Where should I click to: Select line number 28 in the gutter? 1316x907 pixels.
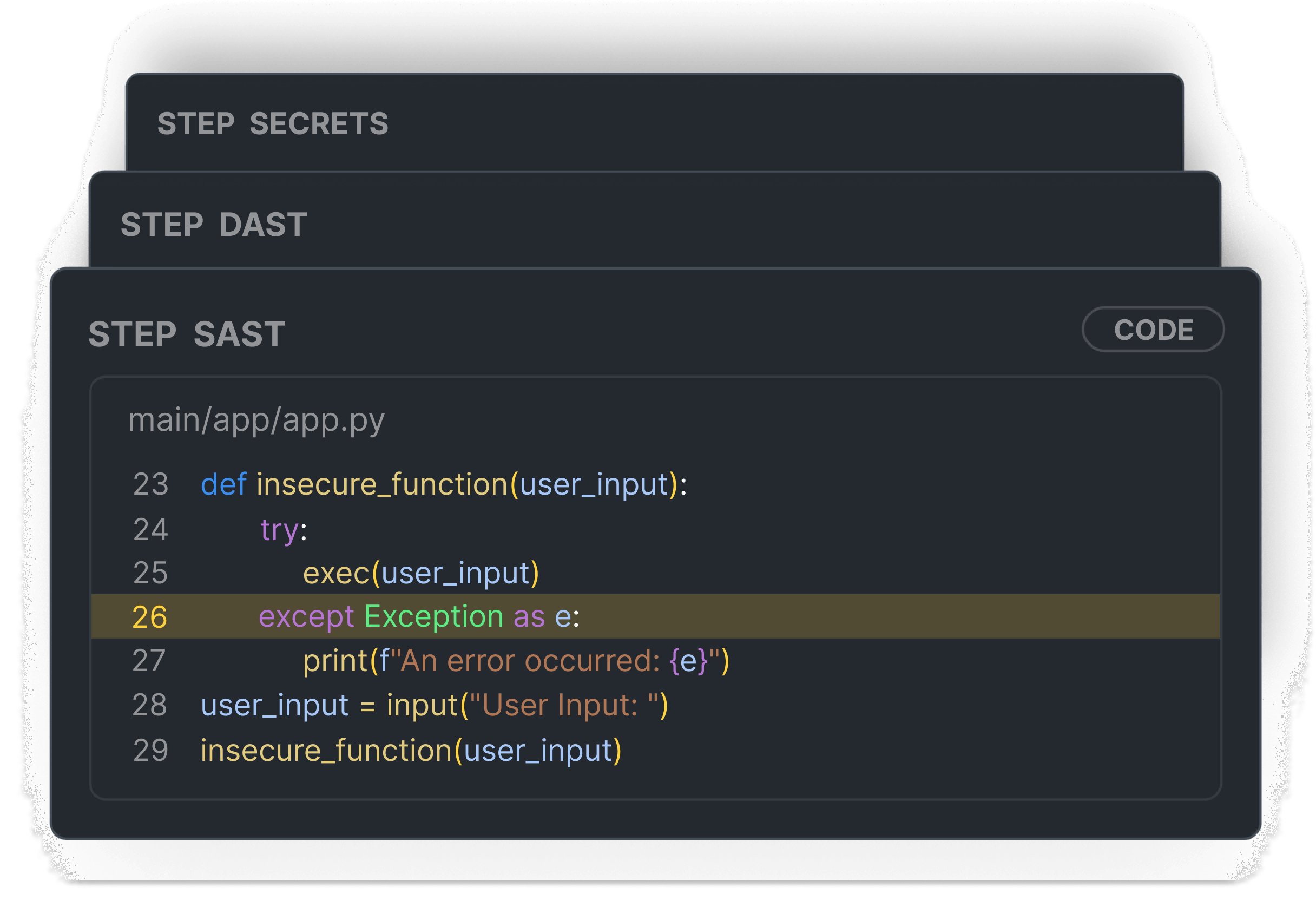149,705
